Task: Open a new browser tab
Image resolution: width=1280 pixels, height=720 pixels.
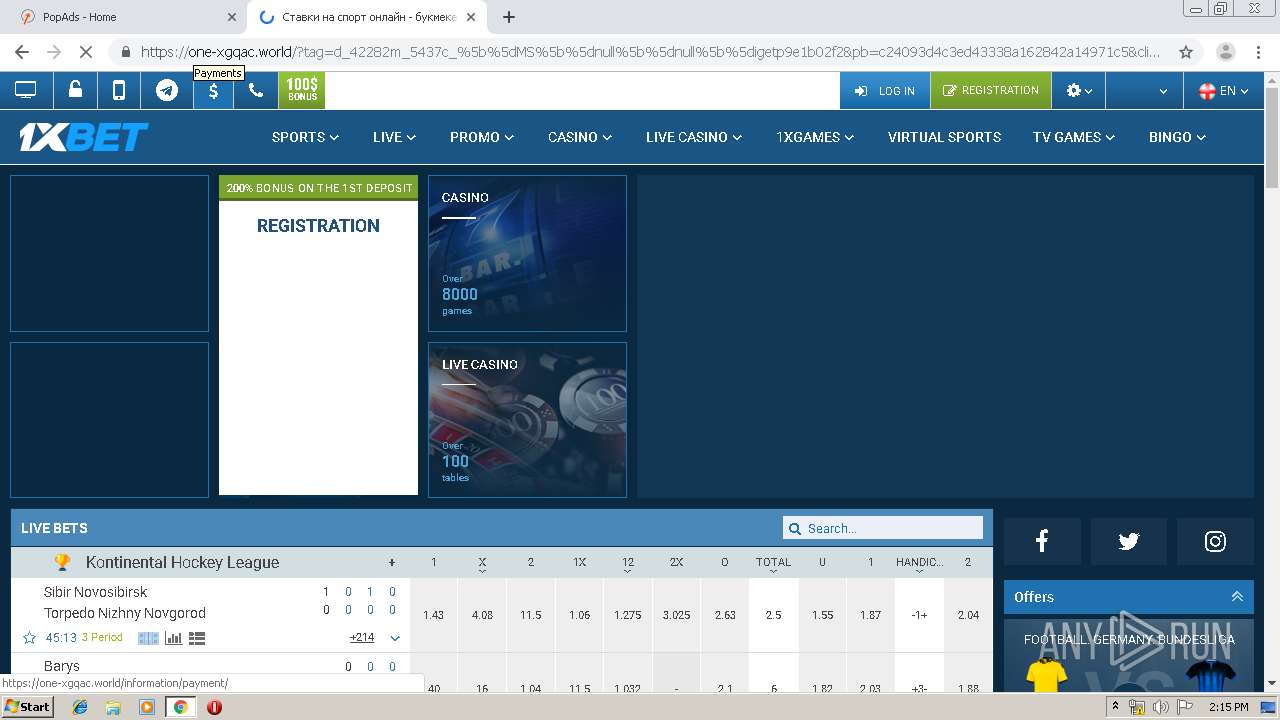Action: pyautogui.click(x=509, y=17)
